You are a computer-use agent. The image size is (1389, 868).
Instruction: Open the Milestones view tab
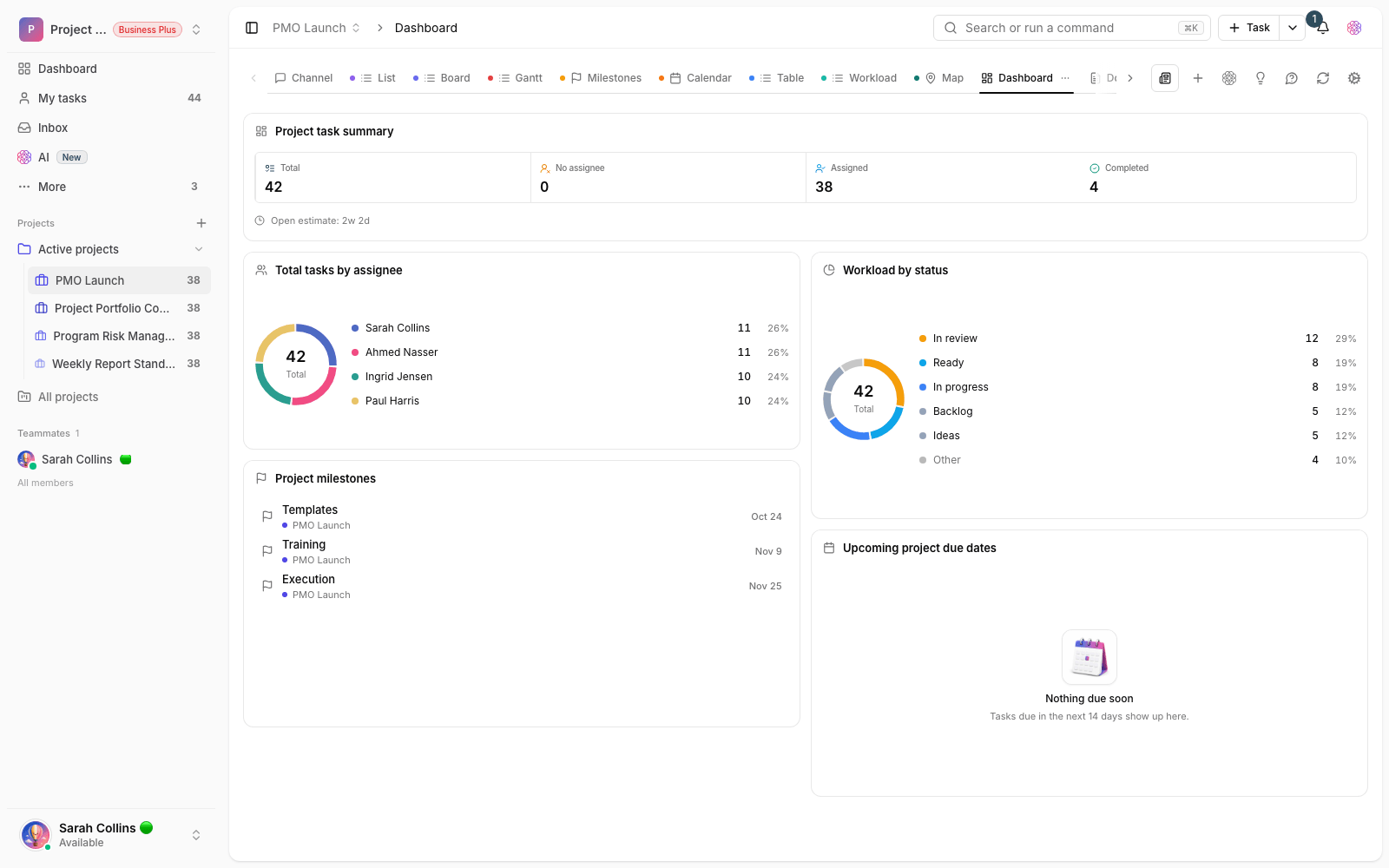(x=601, y=78)
